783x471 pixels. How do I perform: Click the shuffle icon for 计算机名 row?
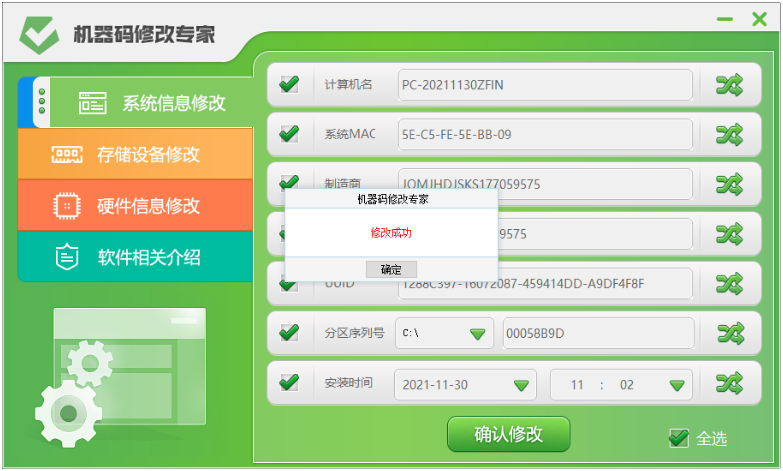[729, 85]
